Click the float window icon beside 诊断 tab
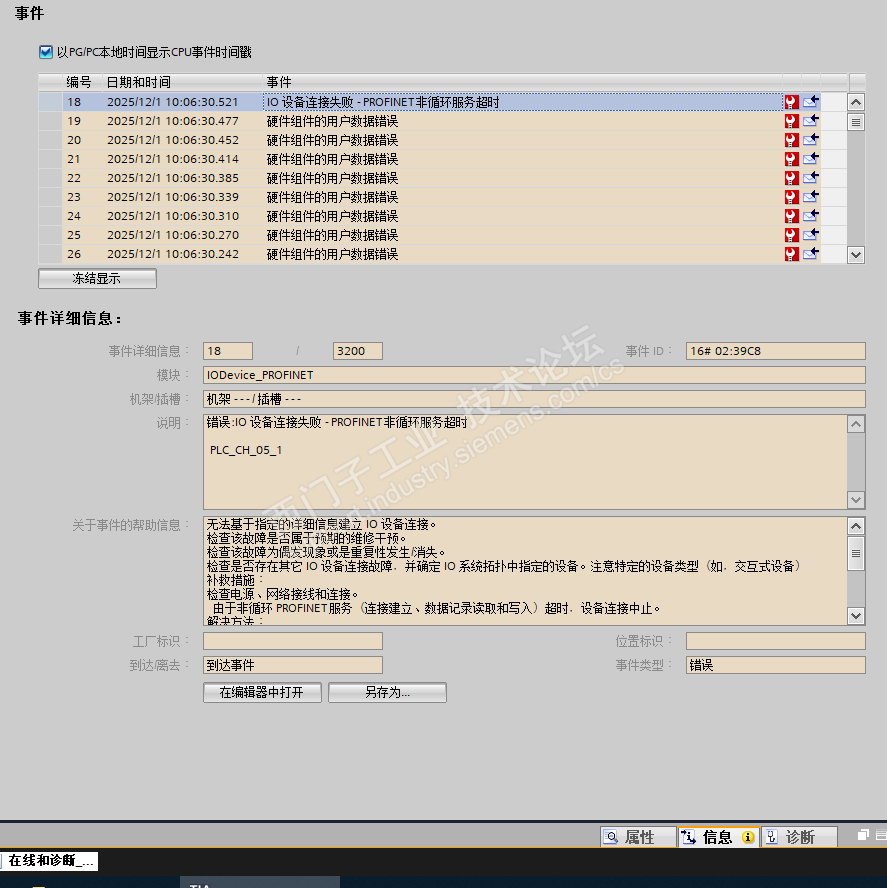887x888 pixels. 863,835
